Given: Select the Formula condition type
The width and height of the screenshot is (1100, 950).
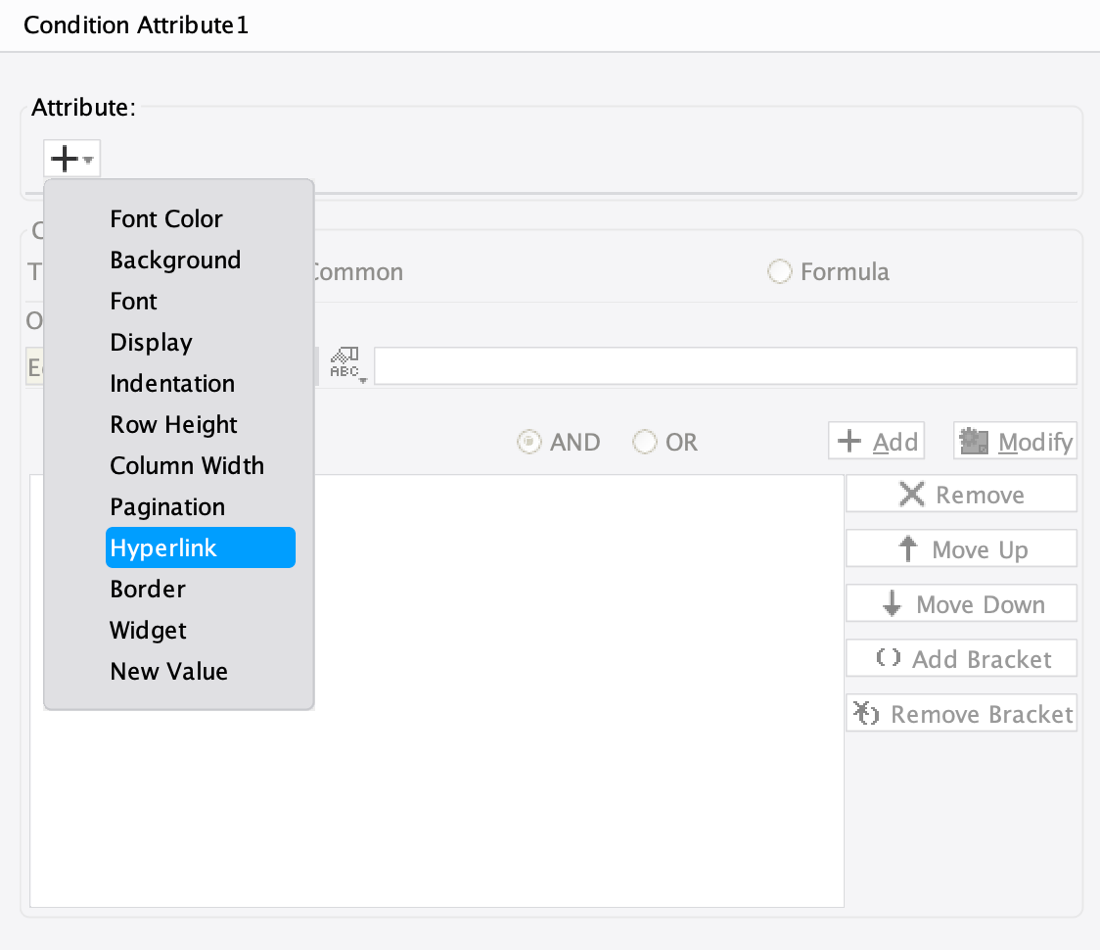Looking at the screenshot, I should tap(779, 271).
